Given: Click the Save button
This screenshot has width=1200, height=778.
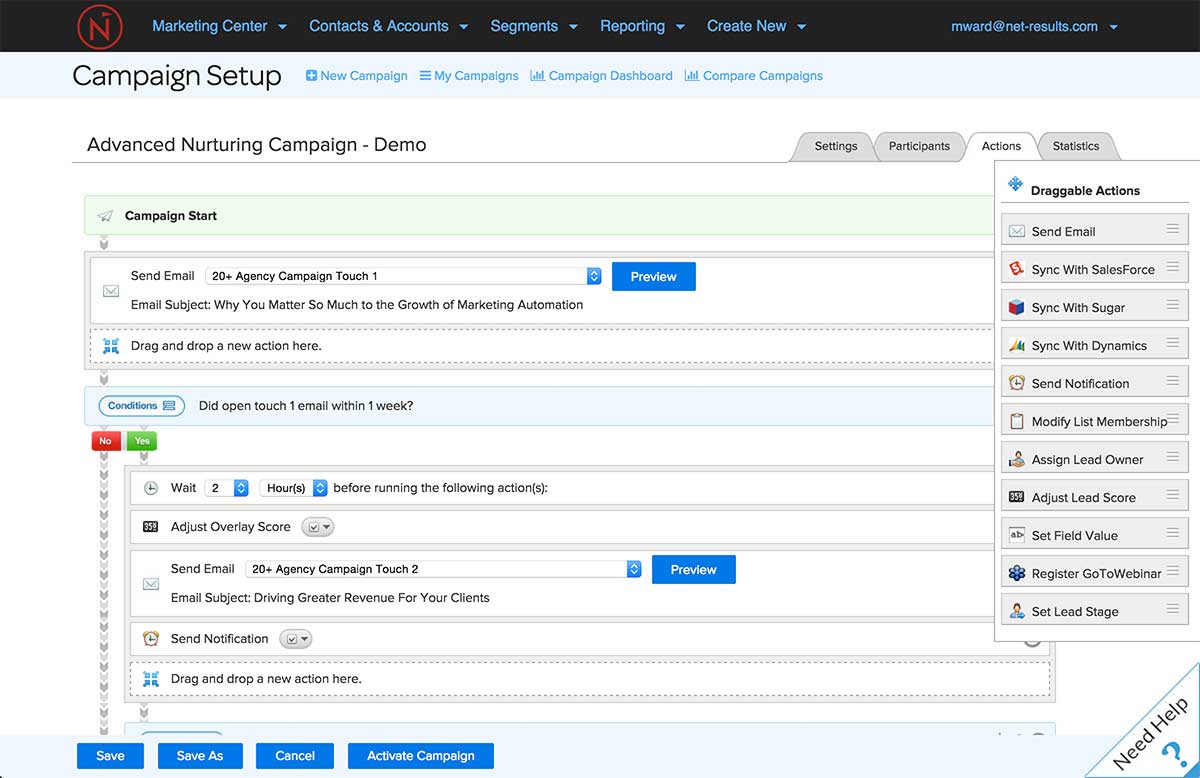Looking at the screenshot, I should coord(110,756).
